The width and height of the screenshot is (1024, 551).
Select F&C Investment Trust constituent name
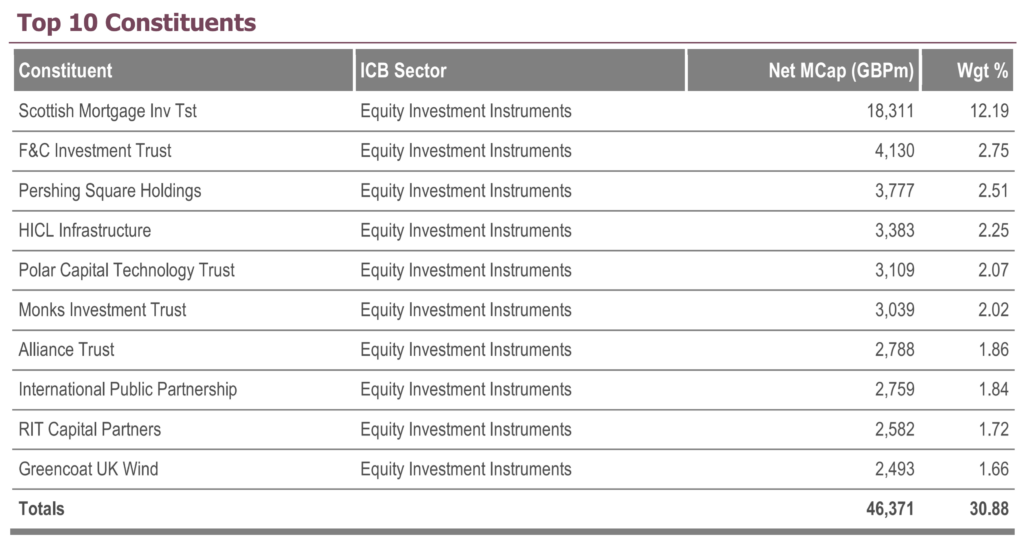[x=95, y=151]
